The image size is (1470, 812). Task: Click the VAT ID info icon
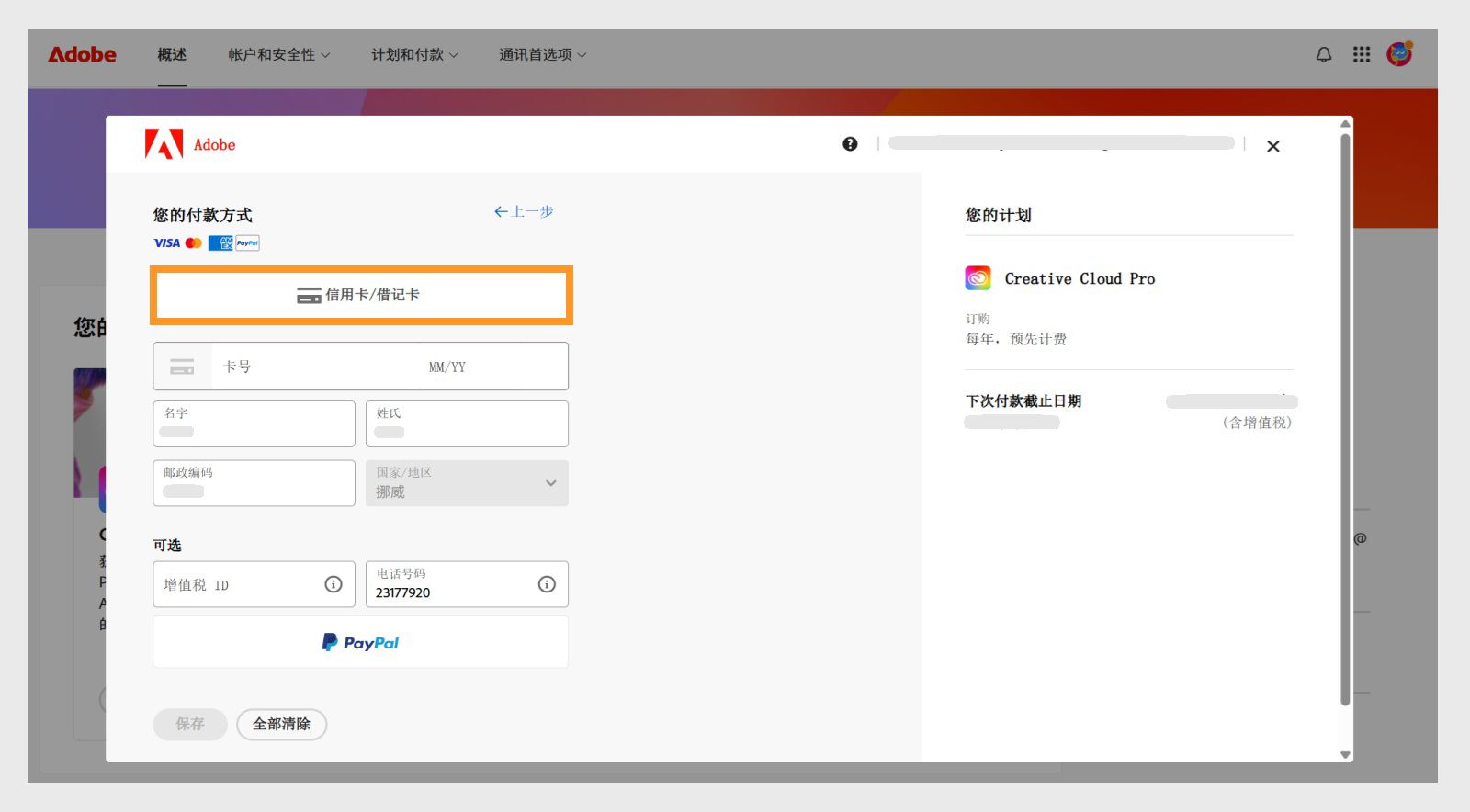pyautogui.click(x=334, y=584)
